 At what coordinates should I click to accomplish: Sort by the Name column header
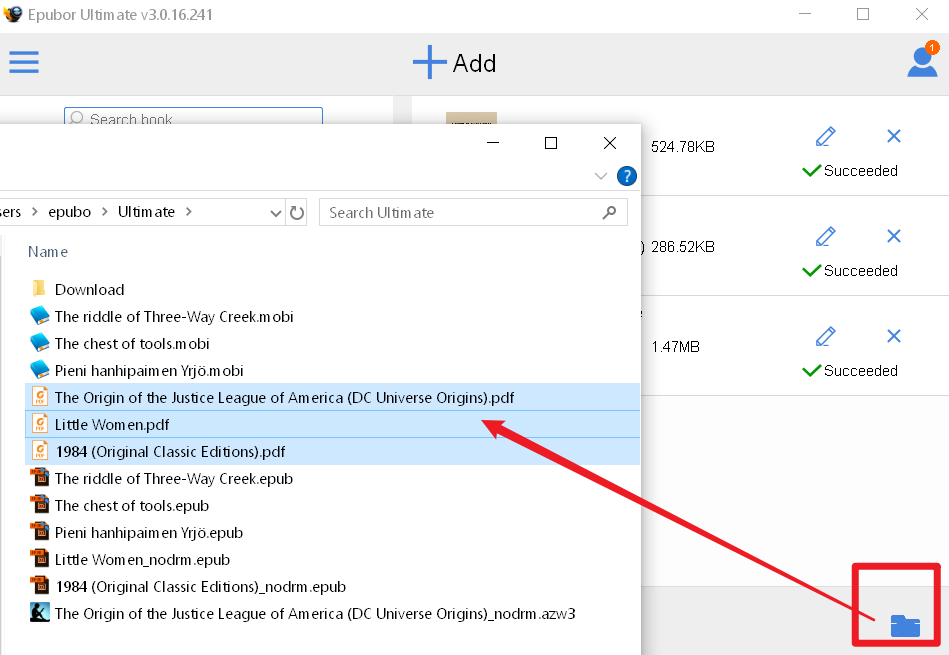[48, 252]
